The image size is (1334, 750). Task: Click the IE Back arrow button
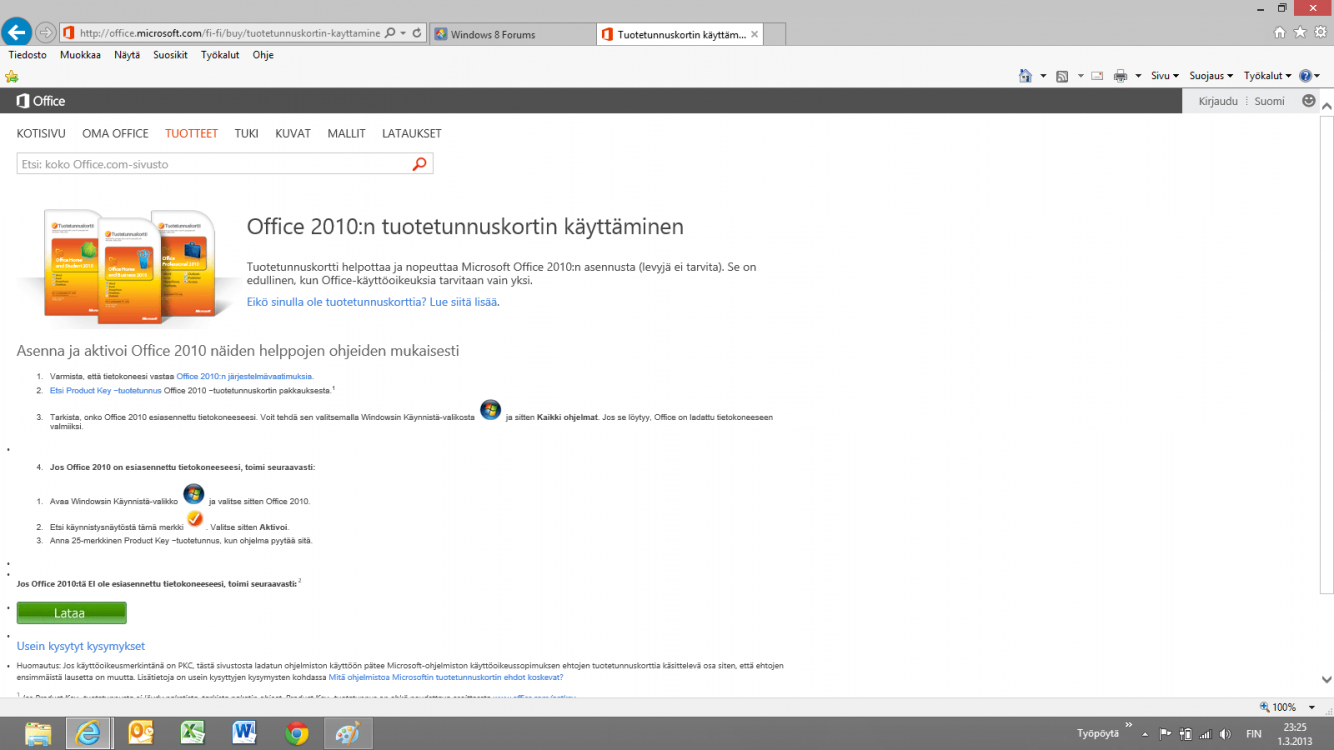[x=16, y=32]
